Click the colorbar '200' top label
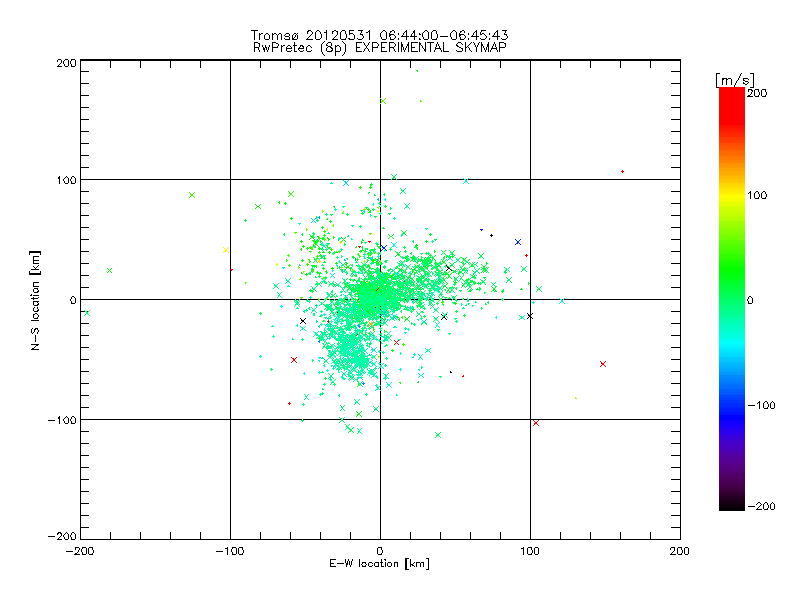Screen dimensions: 800x600 click(757, 93)
